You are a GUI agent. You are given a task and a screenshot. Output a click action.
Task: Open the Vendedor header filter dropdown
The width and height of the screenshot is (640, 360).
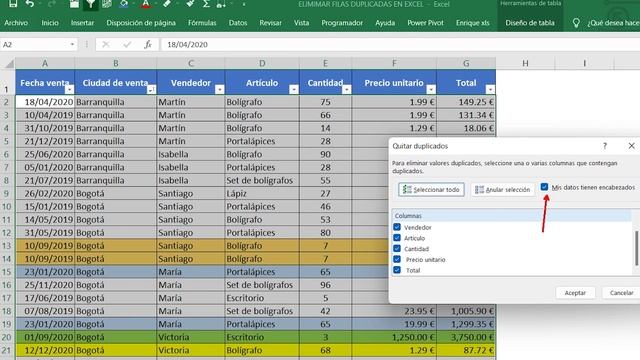[219, 89]
